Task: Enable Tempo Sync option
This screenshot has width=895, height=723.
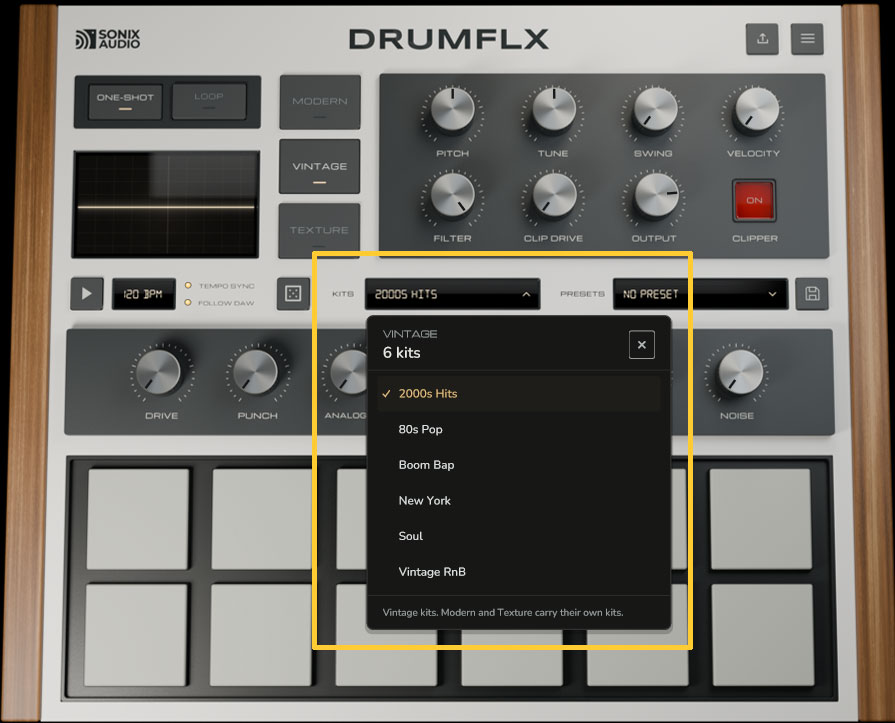Action: click(220, 285)
